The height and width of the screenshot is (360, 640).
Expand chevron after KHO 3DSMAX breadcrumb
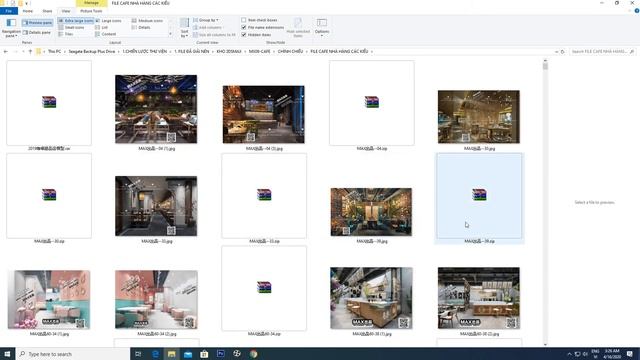click(x=245, y=51)
